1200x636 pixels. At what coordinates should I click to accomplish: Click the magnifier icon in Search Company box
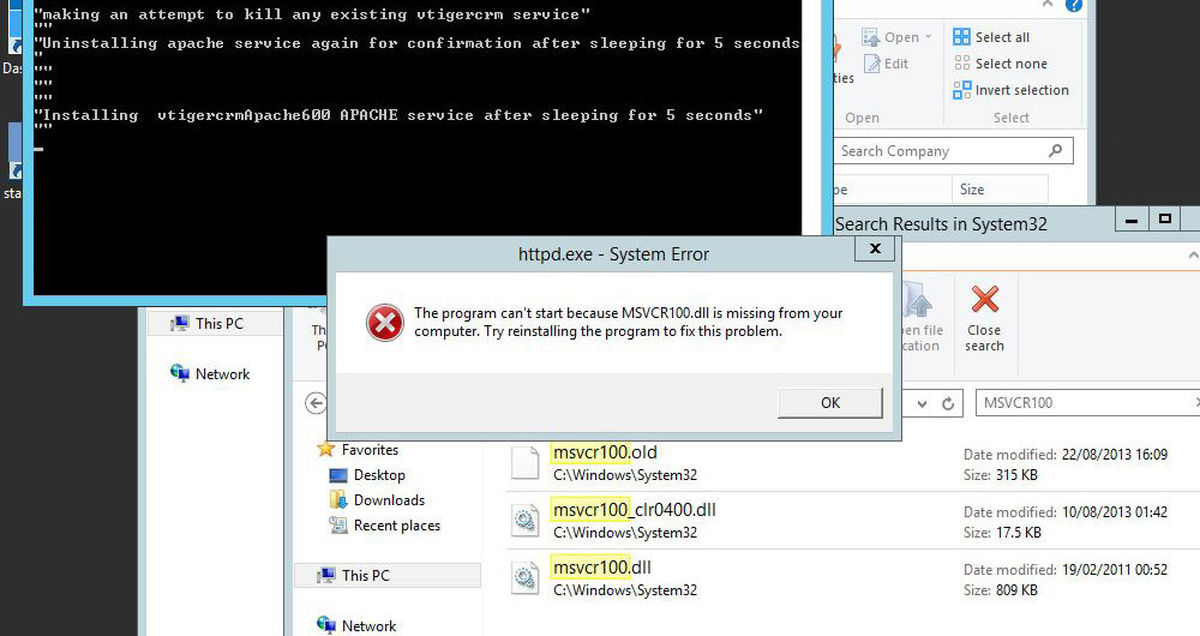pos(1055,151)
